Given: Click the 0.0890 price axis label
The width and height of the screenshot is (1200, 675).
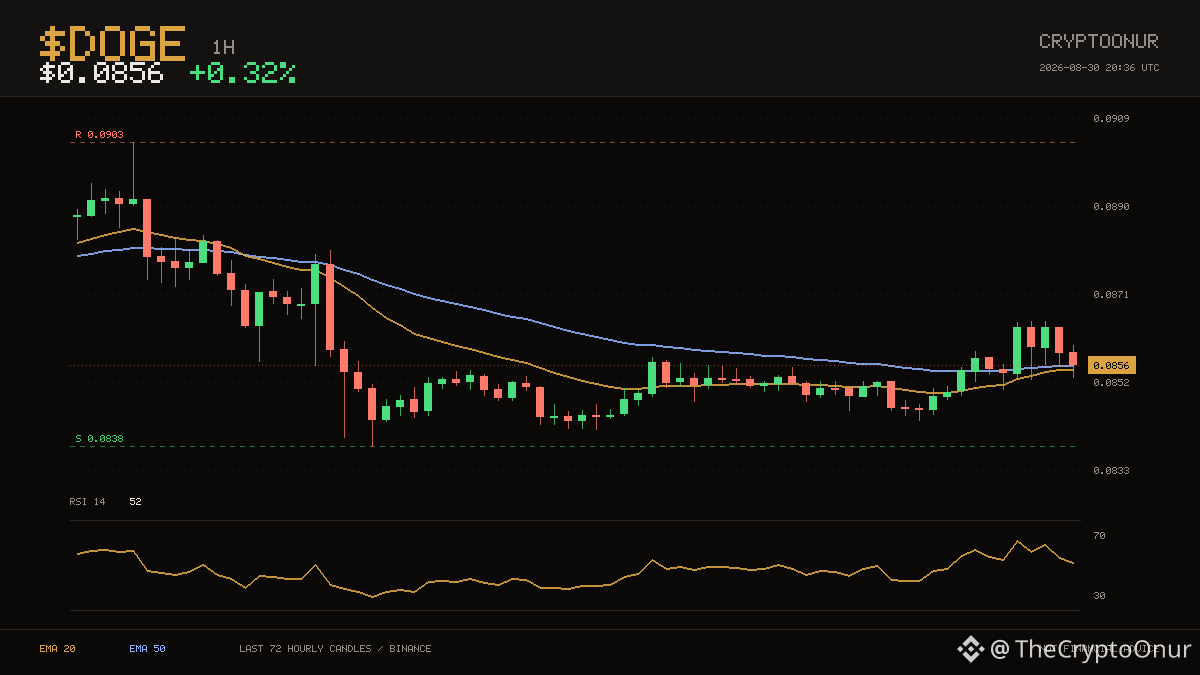Looking at the screenshot, I should (x=1111, y=207).
